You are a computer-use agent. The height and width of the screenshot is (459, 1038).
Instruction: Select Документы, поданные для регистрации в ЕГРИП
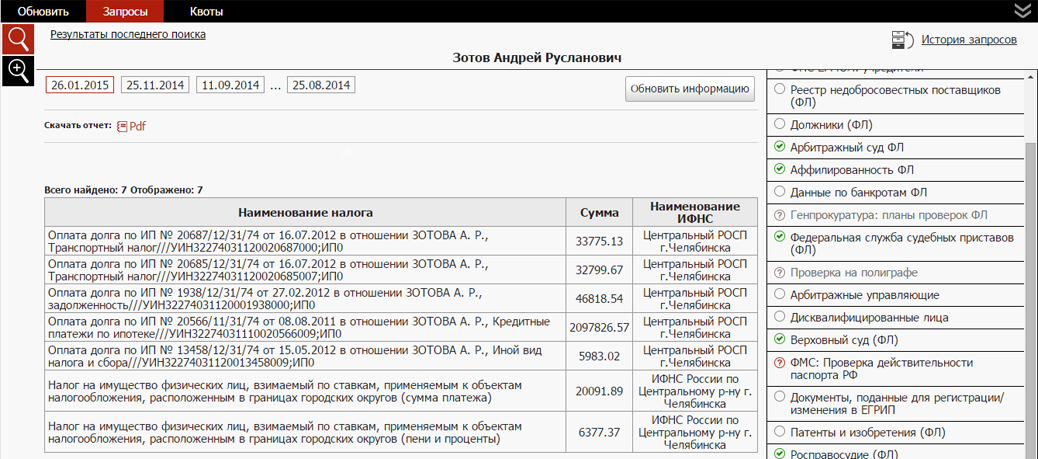tap(896, 404)
